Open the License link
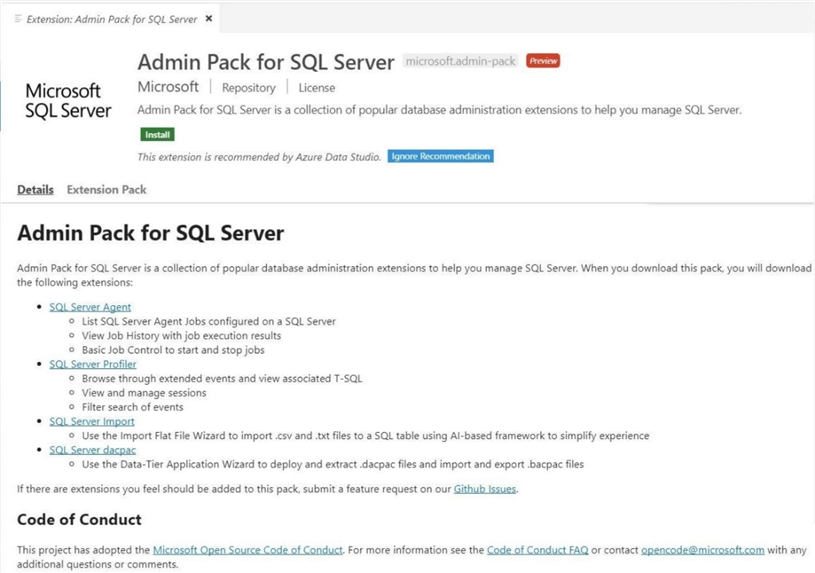Screen dimensions: 815x573 317,88
